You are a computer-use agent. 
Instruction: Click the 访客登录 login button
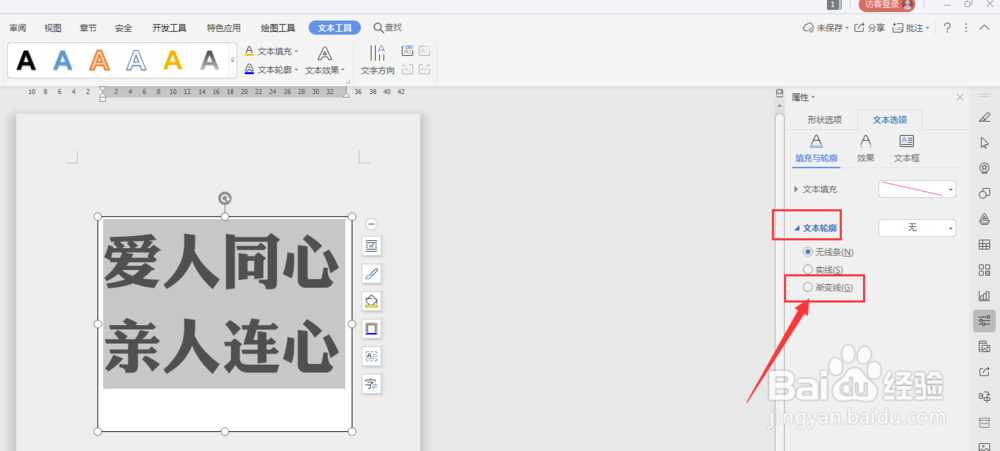(x=886, y=4)
